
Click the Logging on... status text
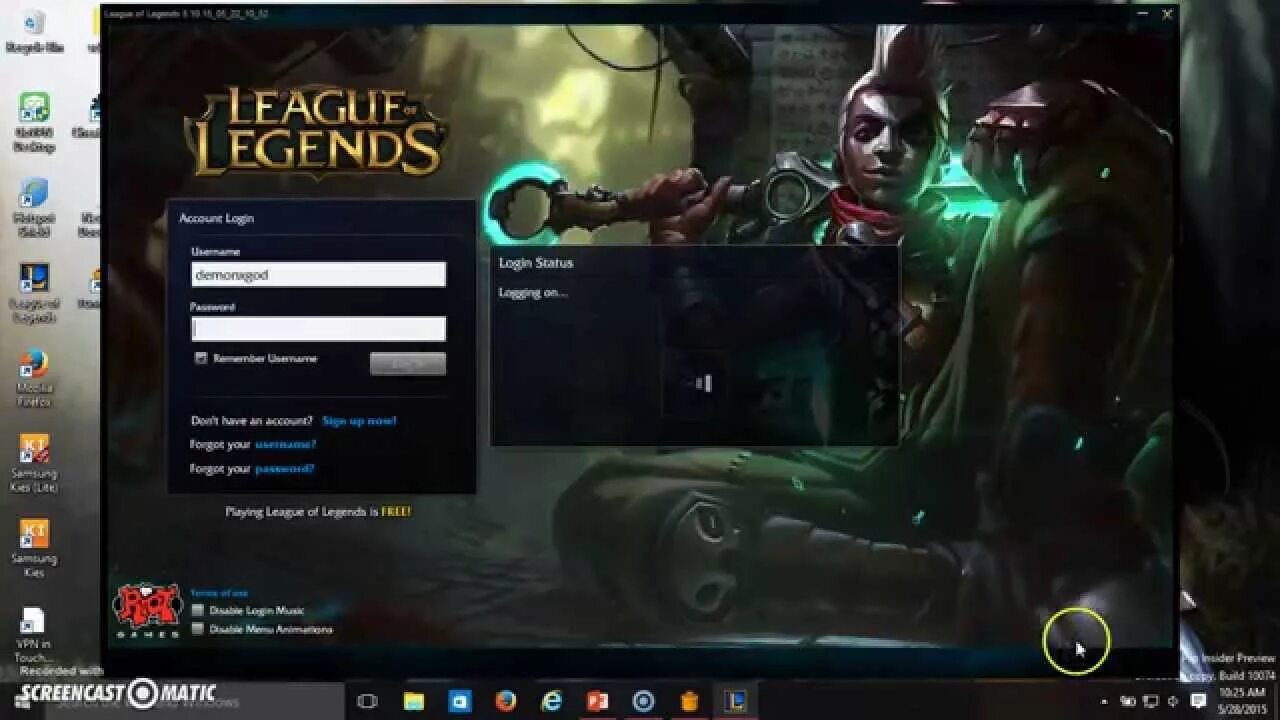(533, 293)
